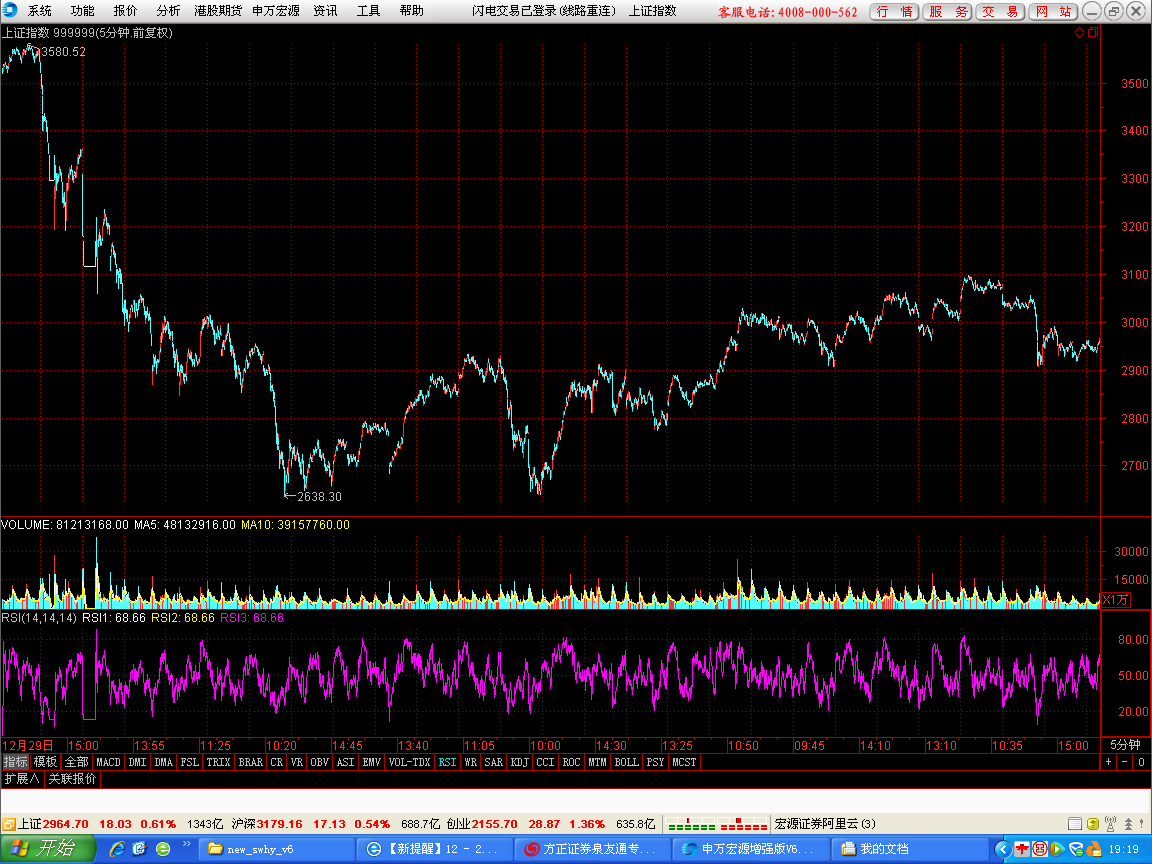The height and width of the screenshot is (864, 1152).
Task: Click the X1万 volume scale label
Action: [x=1115, y=600]
